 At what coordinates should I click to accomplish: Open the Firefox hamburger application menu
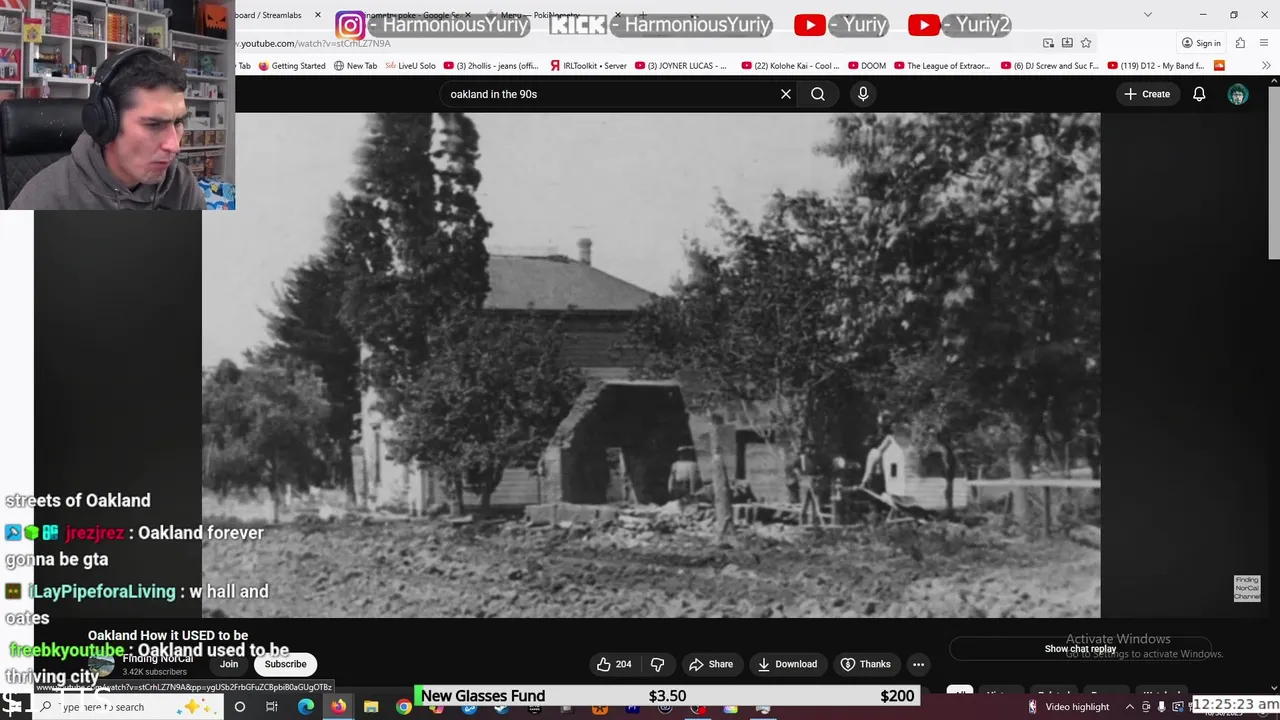pos(1266,43)
